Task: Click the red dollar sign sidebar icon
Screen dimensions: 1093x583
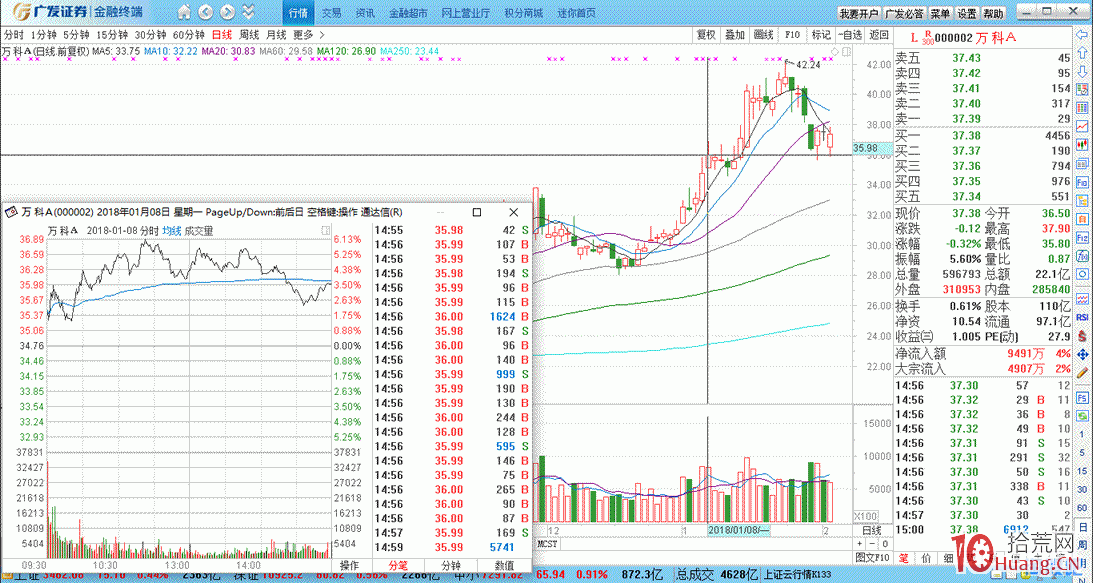Action: tap(1083, 336)
